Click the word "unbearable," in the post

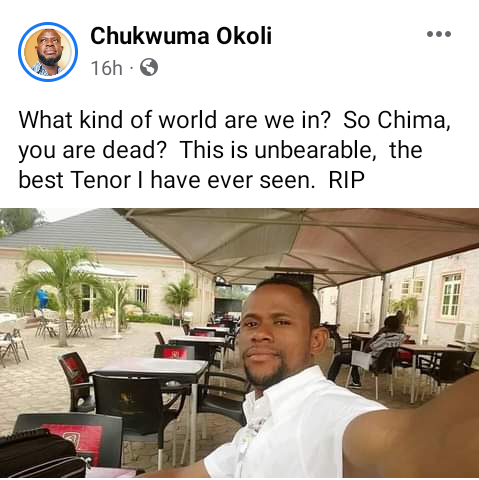click(316, 150)
